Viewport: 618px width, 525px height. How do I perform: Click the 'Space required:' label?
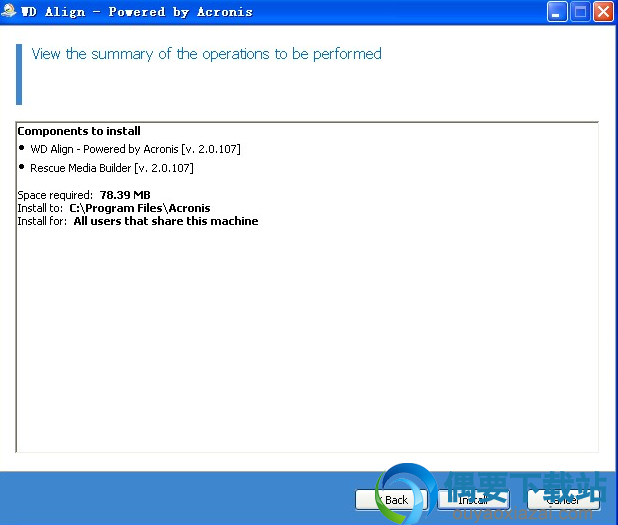click(x=55, y=195)
